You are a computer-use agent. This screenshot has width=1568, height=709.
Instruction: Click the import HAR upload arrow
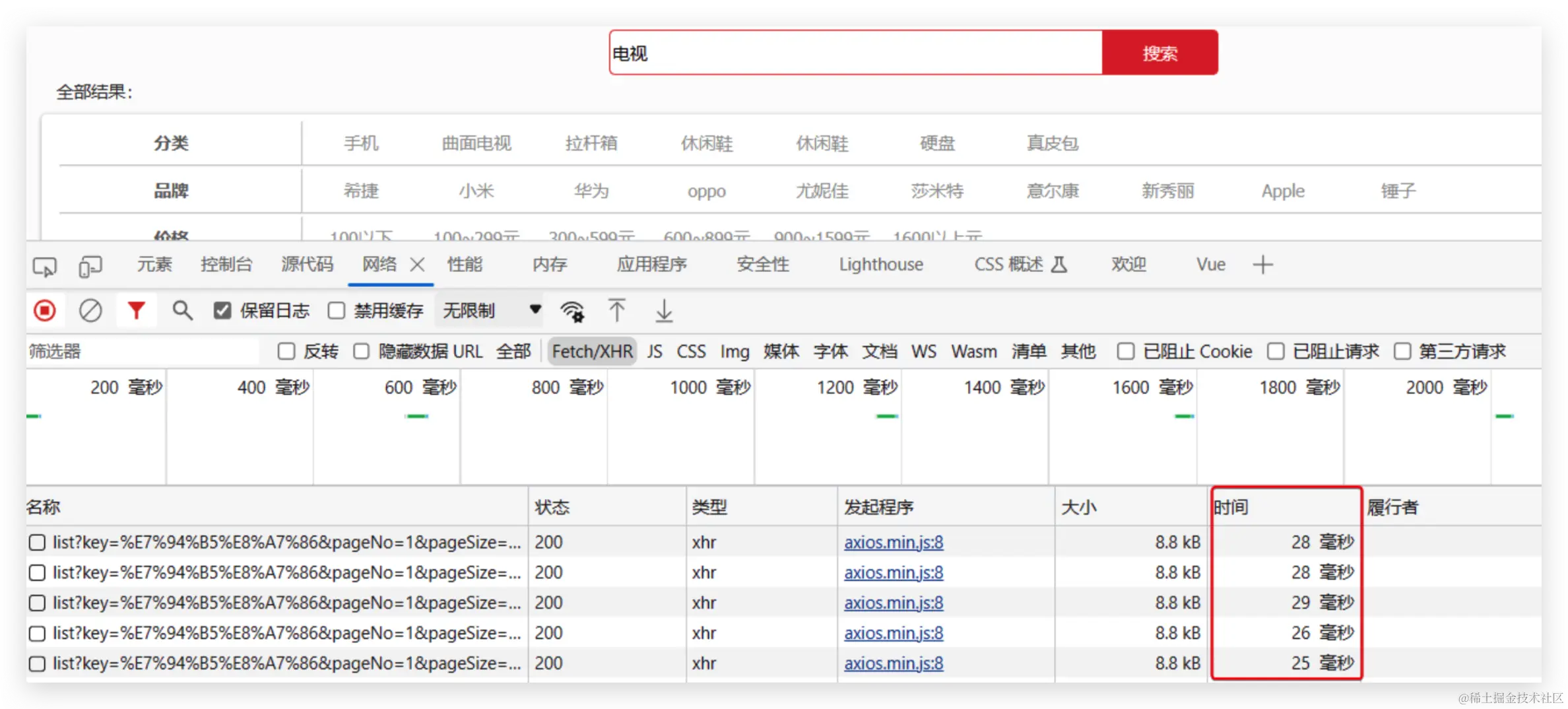click(x=617, y=310)
